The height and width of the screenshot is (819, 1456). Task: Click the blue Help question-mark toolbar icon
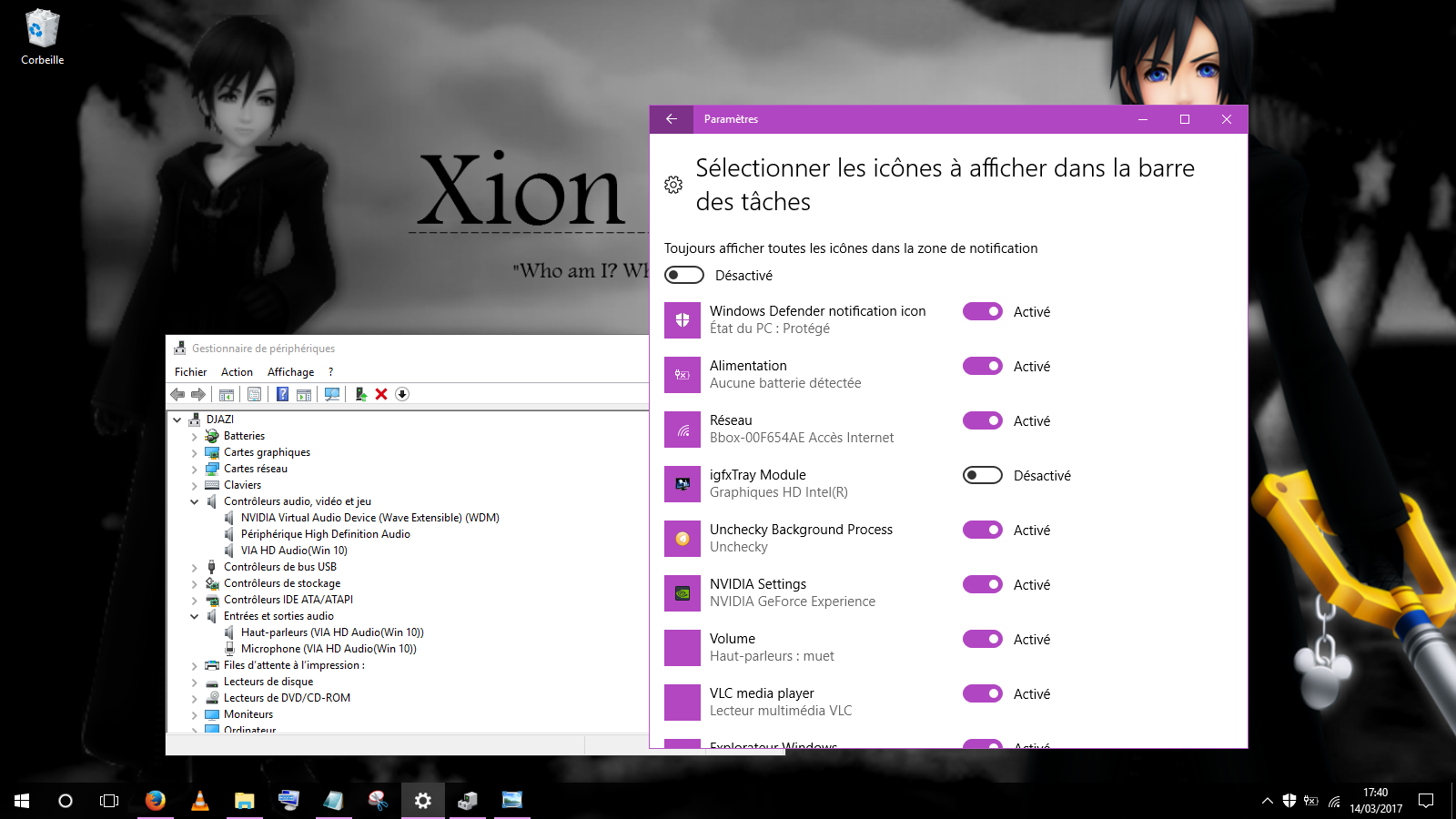[283, 394]
